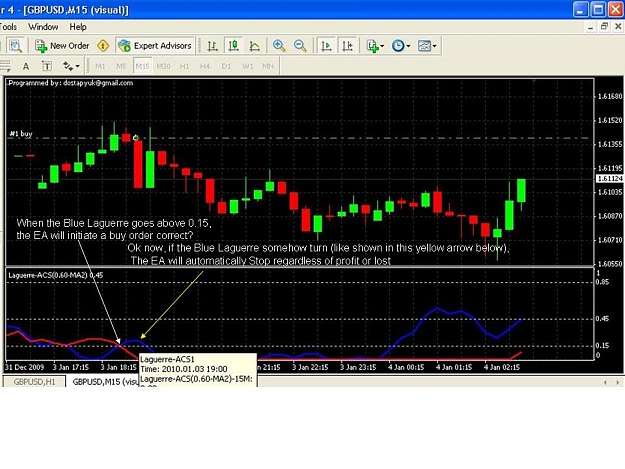Click the 0.15 indicator level label
Screen dimensions: 625x469
[x=602, y=346]
